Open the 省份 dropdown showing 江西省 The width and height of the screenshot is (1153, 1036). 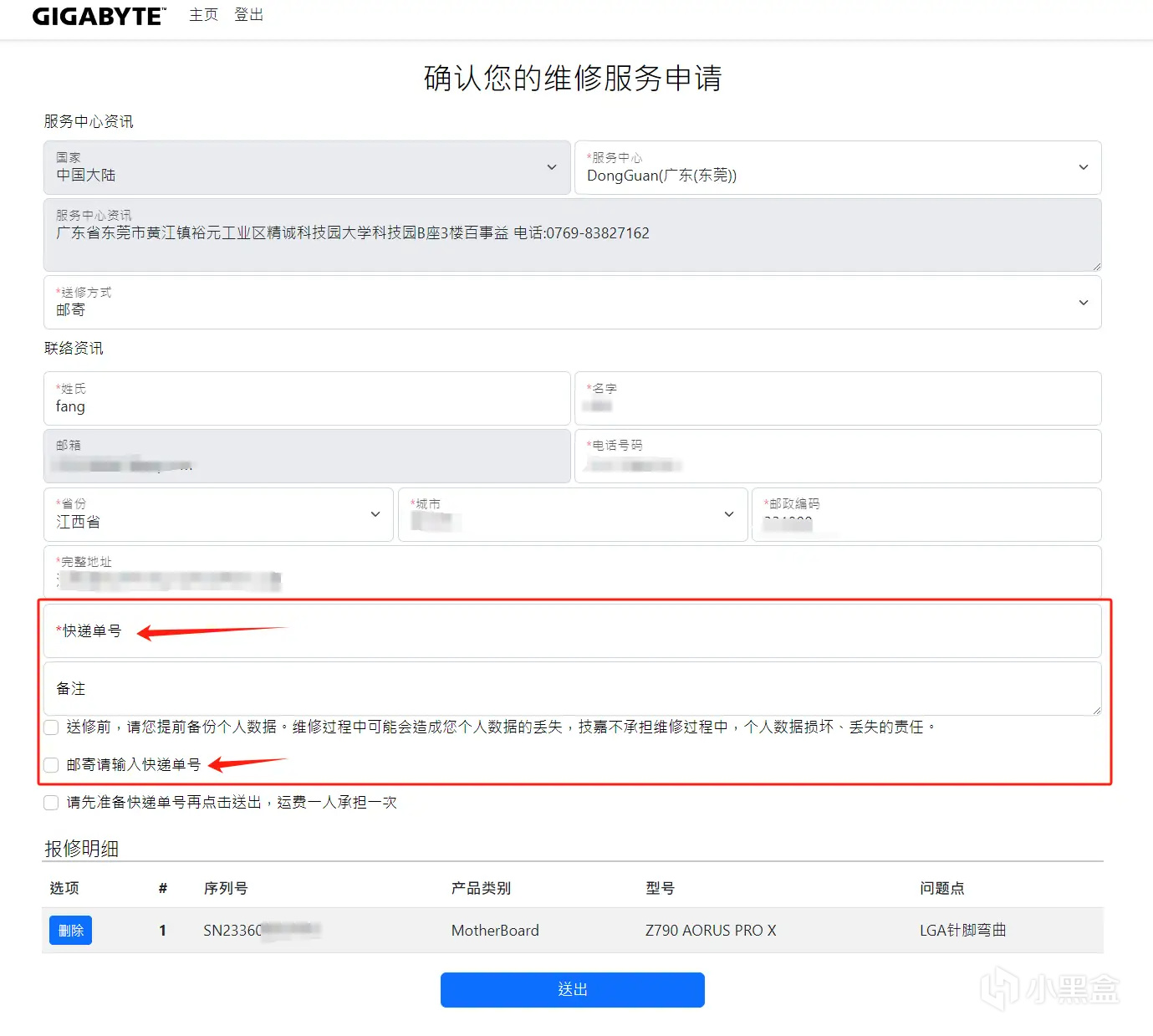[x=218, y=514]
